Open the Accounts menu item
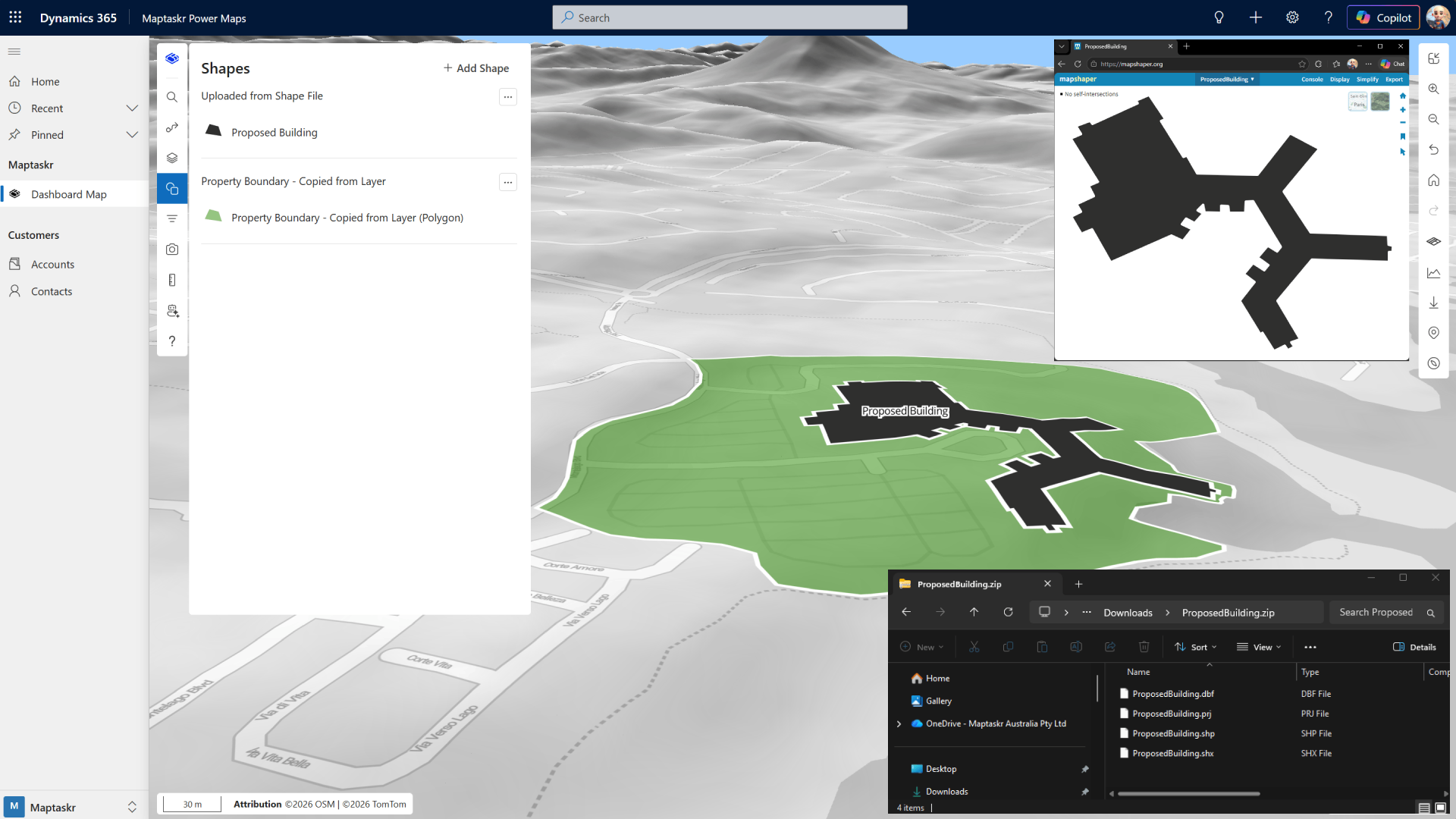This screenshot has height=819, width=1456. [52, 264]
